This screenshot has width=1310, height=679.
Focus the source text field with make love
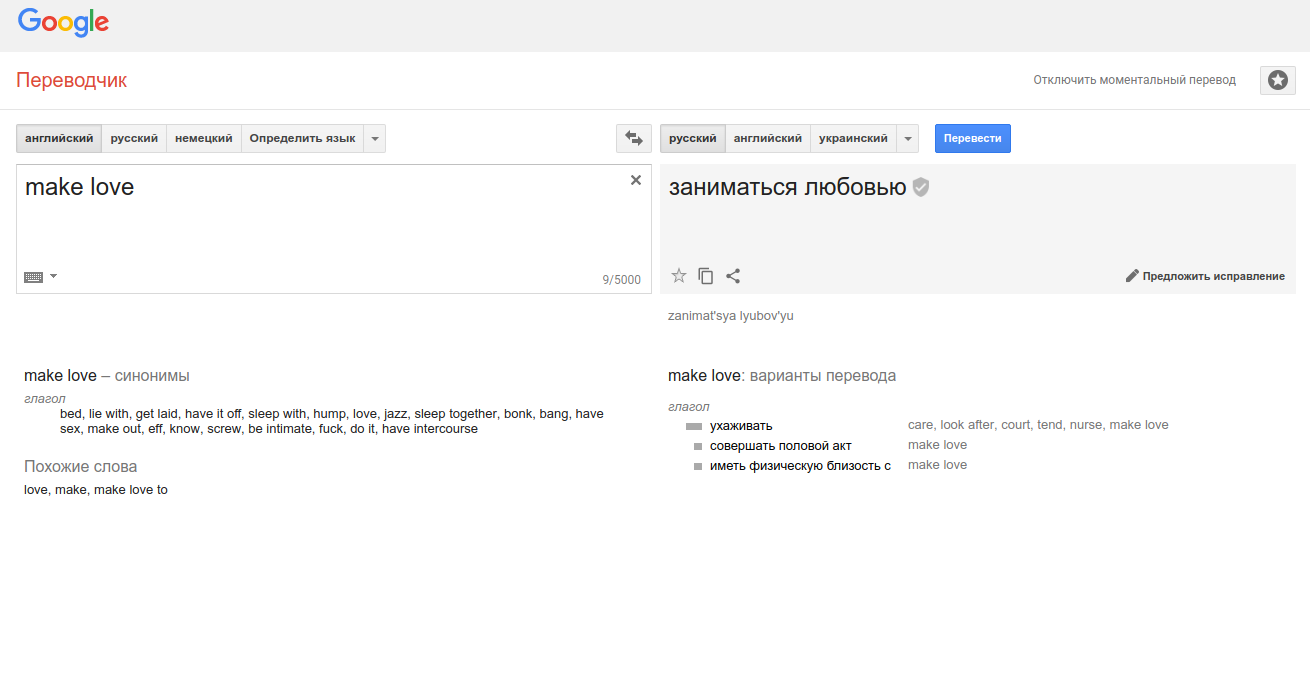tap(334, 229)
